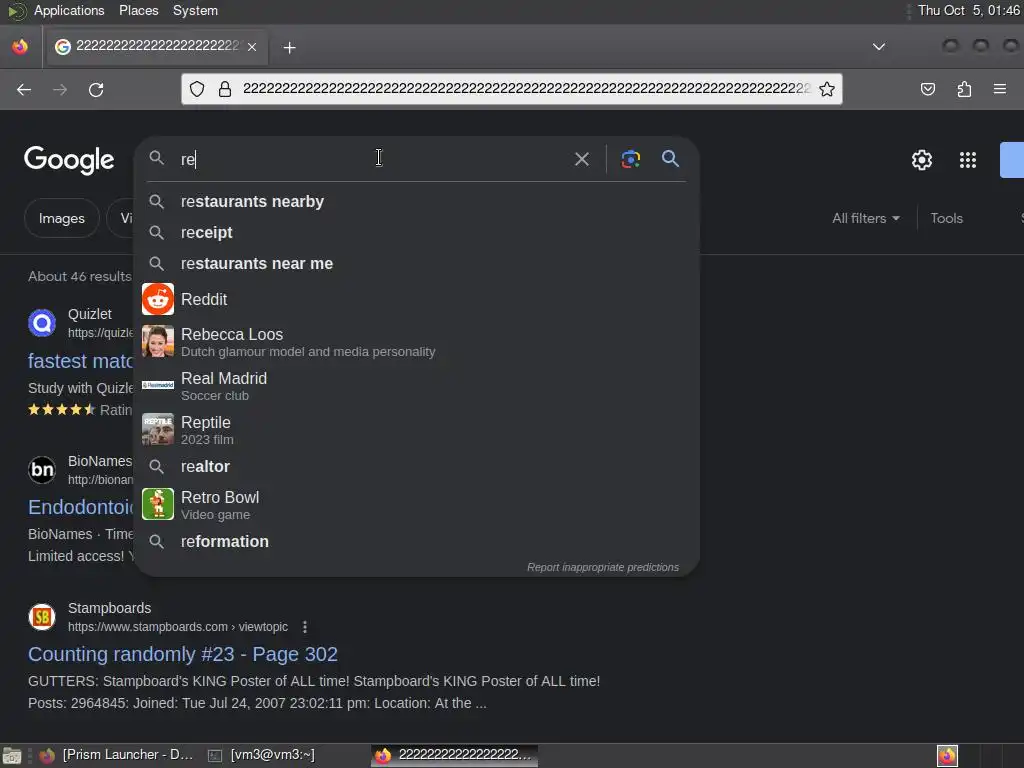Open a new tab with the plus button
Viewport: 1024px width, 768px height.
(x=289, y=47)
